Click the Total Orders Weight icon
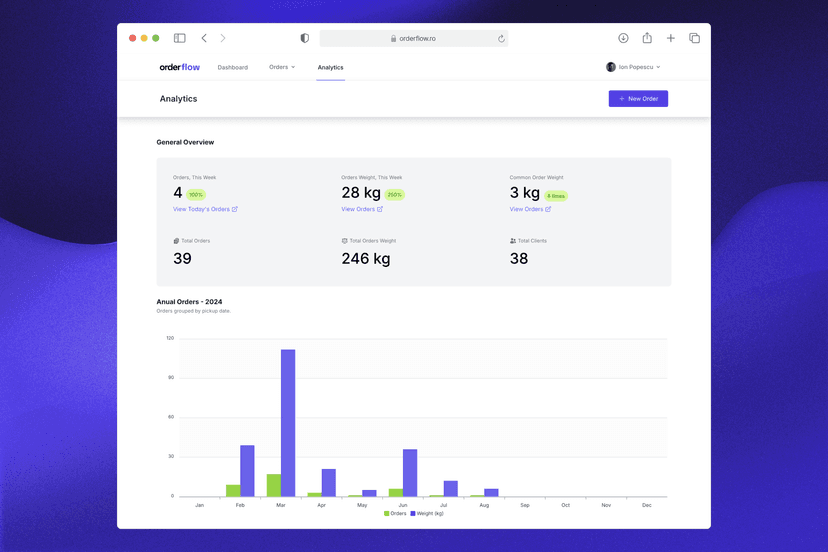The width and height of the screenshot is (828, 552). point(344,241)
